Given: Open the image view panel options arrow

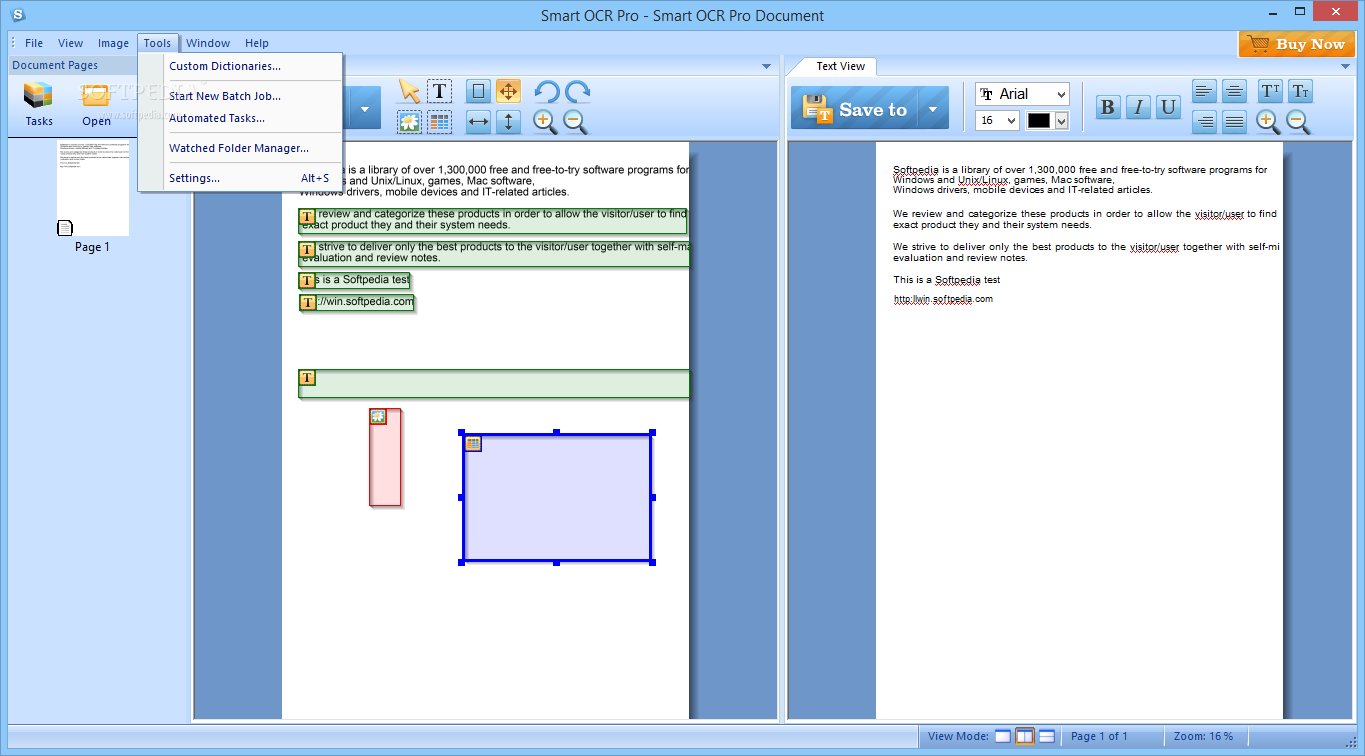Looking at the screenshot, I should 767,66.
